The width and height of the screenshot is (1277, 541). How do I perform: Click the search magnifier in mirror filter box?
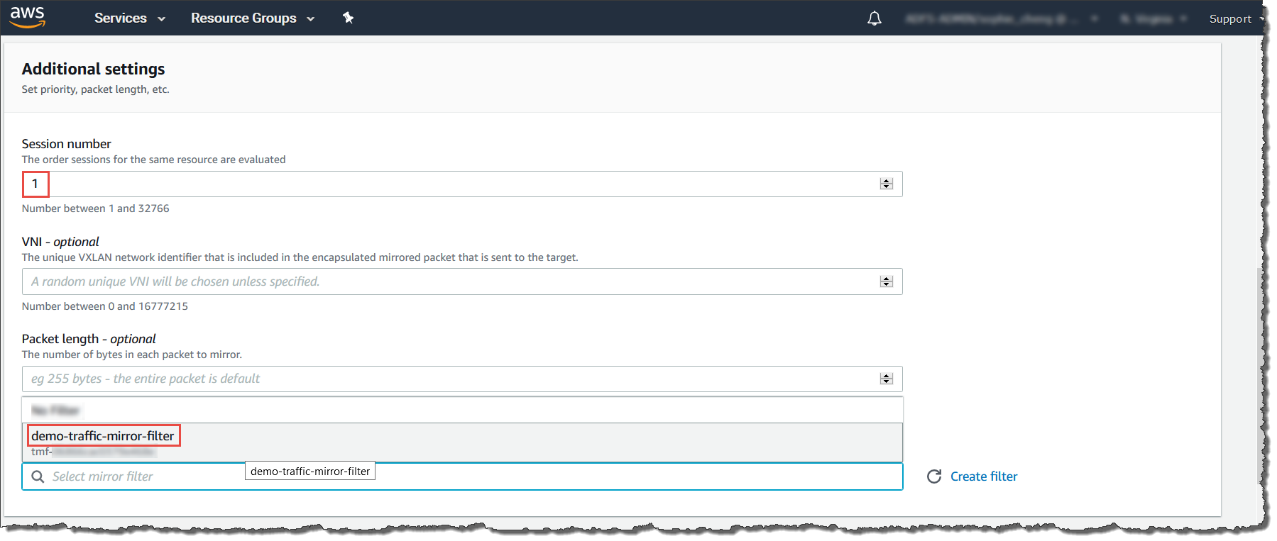pos(38,477)
